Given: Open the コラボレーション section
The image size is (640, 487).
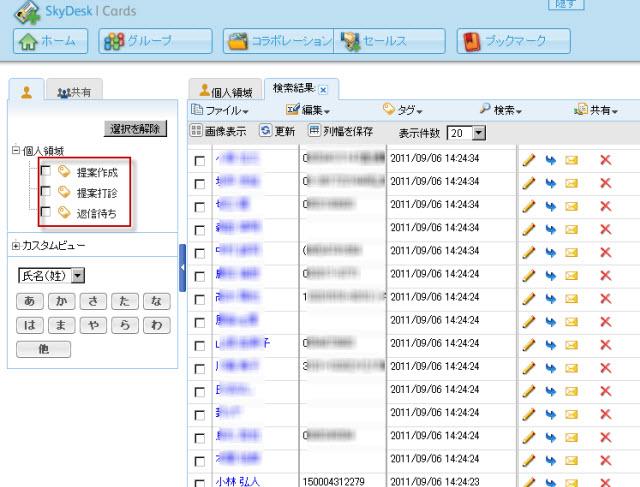Looking at the screenshot, I should 278,41.
